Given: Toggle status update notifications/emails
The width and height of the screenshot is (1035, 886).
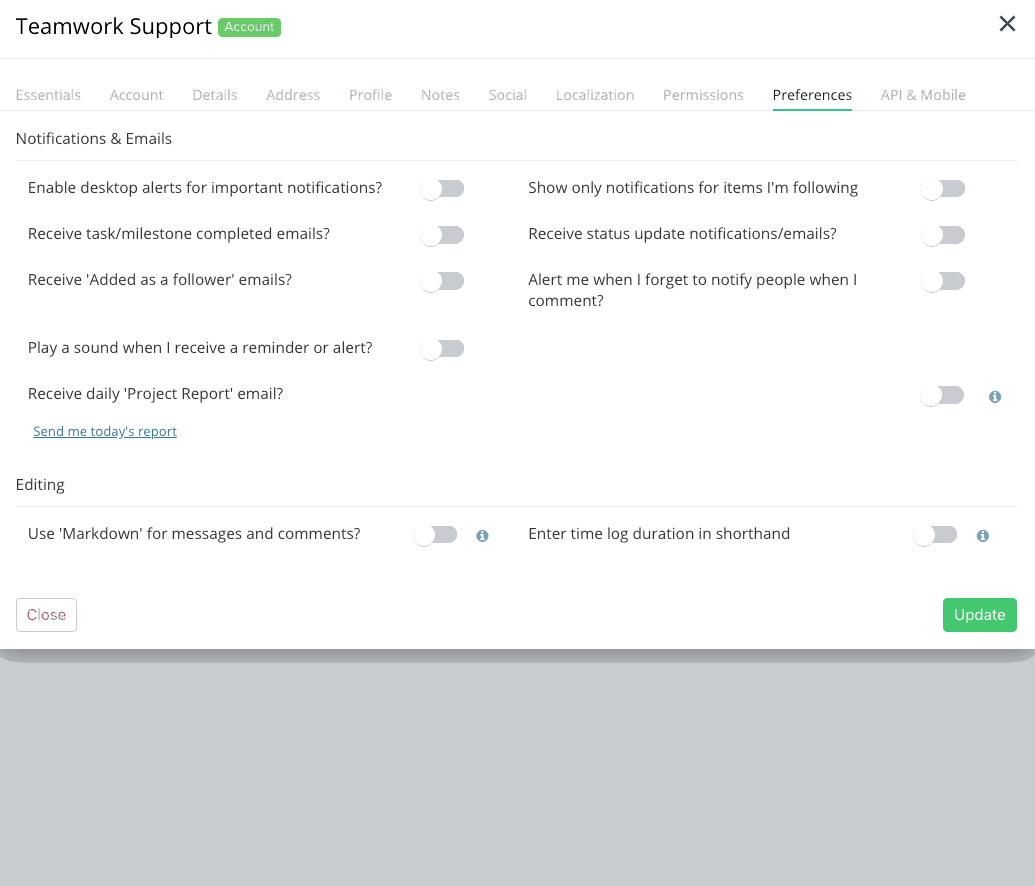Looking at the screenshot, I should click(943, 235).
